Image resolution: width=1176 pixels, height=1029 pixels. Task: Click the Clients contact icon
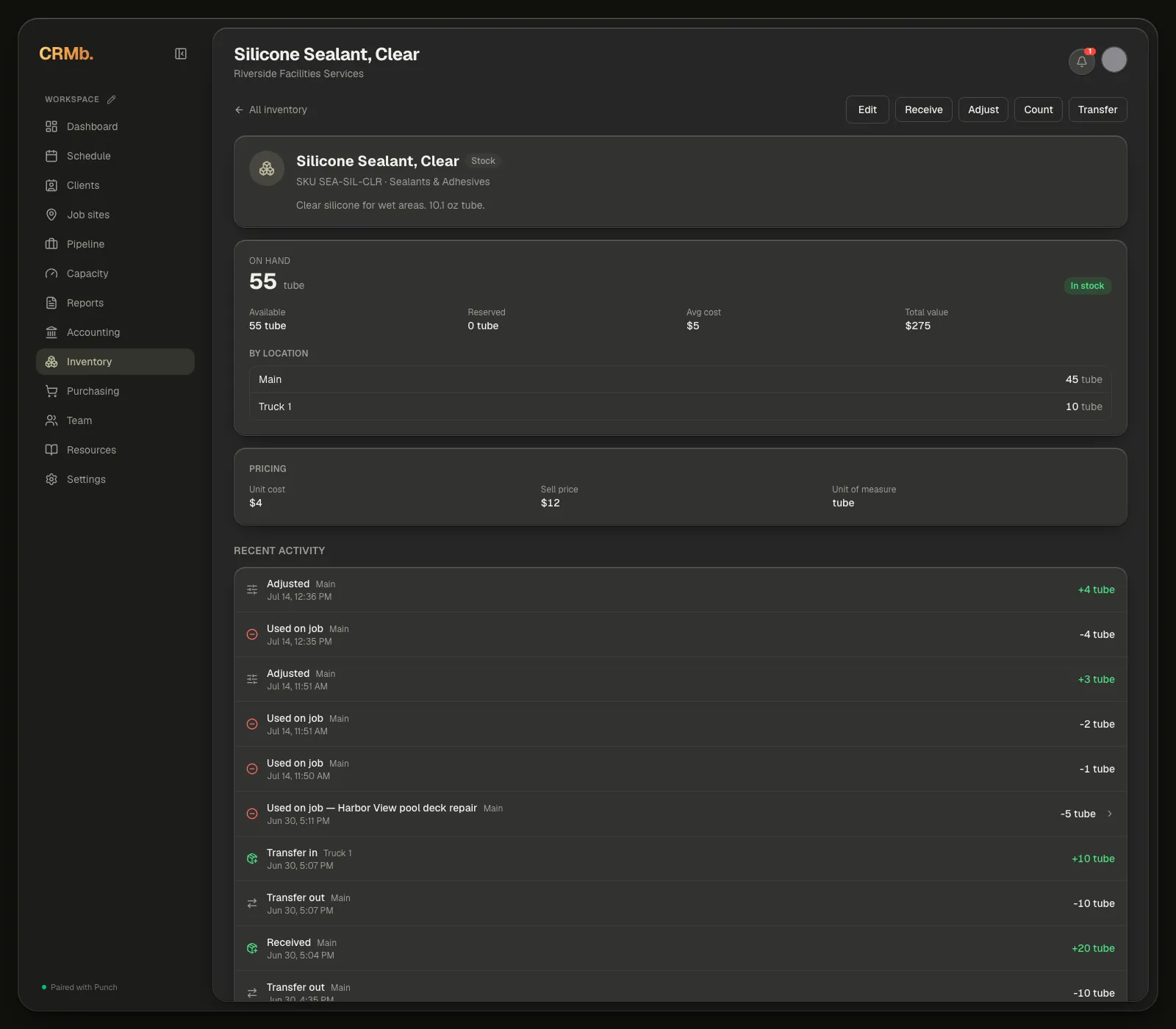pyautogui.click(x=51, y=185)
